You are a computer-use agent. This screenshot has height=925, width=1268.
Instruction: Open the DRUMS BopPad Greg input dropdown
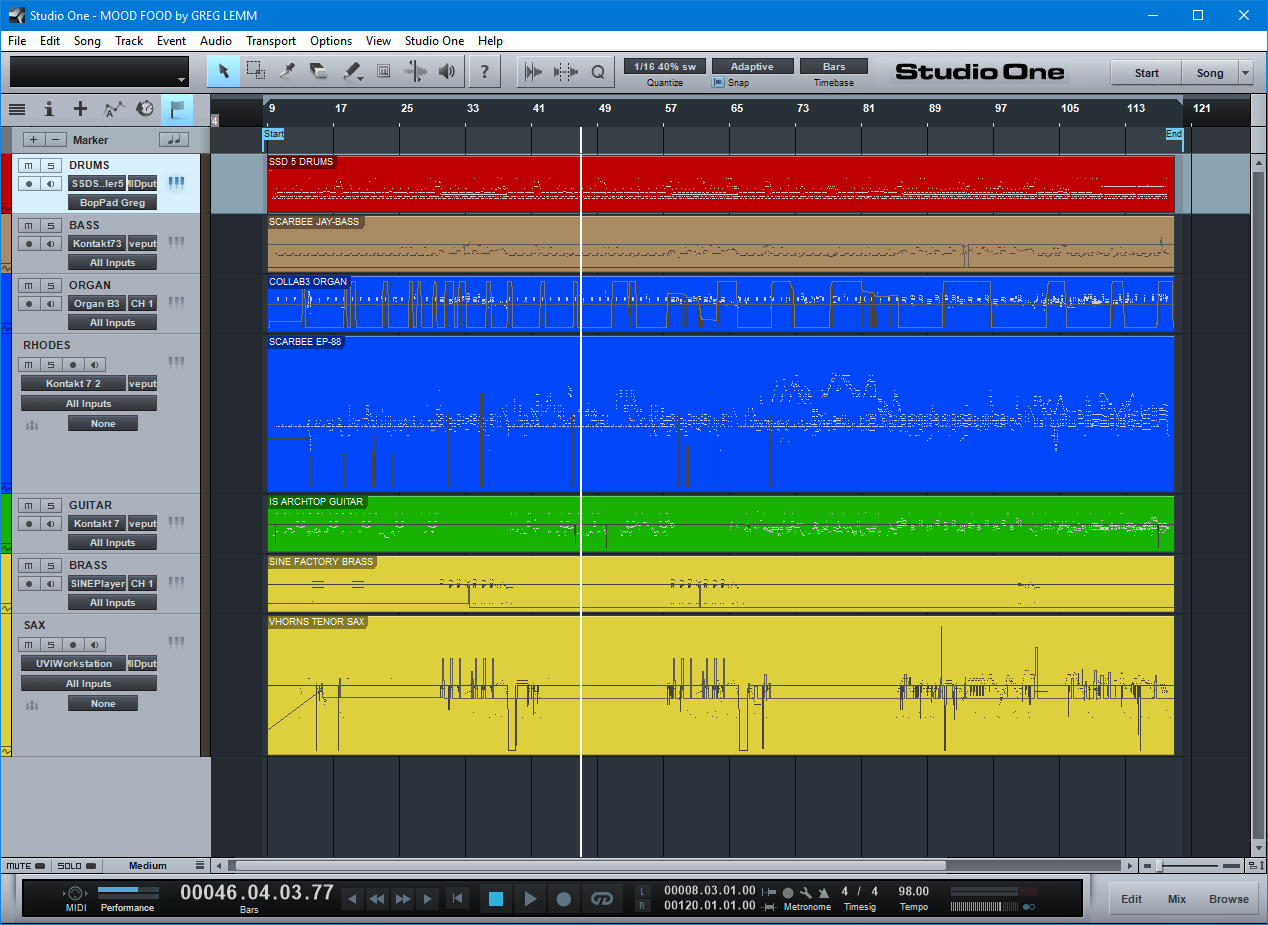[x=112, y=202]
